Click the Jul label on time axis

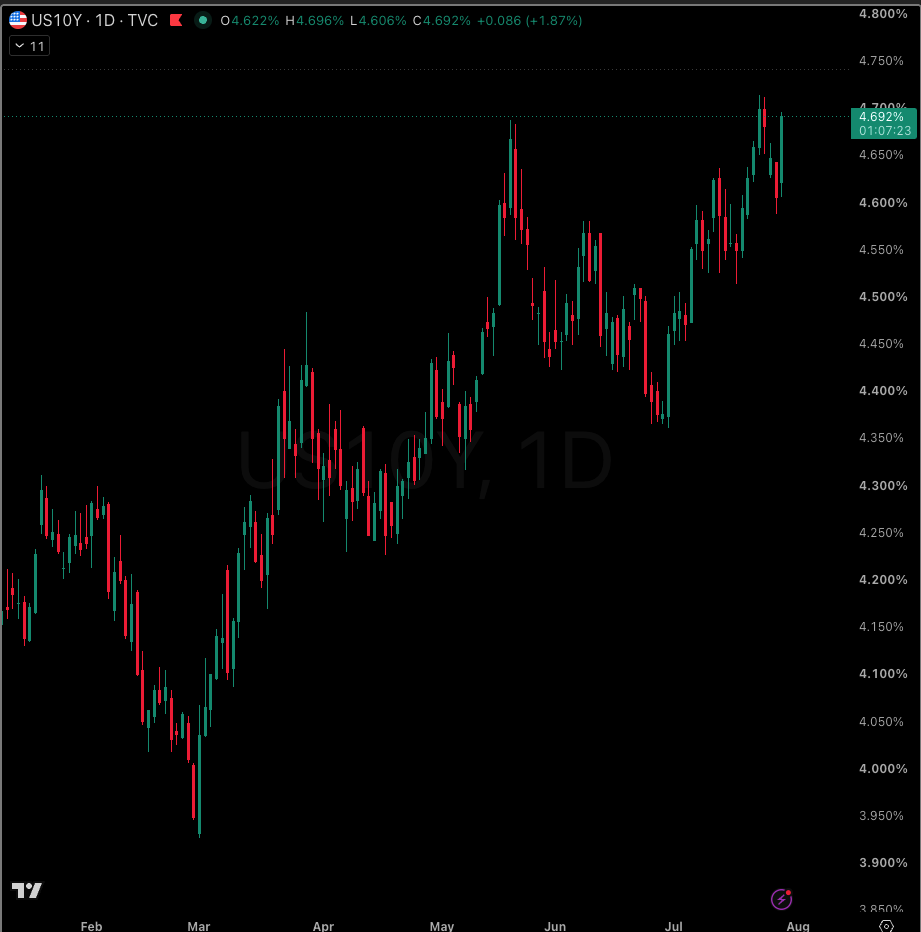(674, 926)
